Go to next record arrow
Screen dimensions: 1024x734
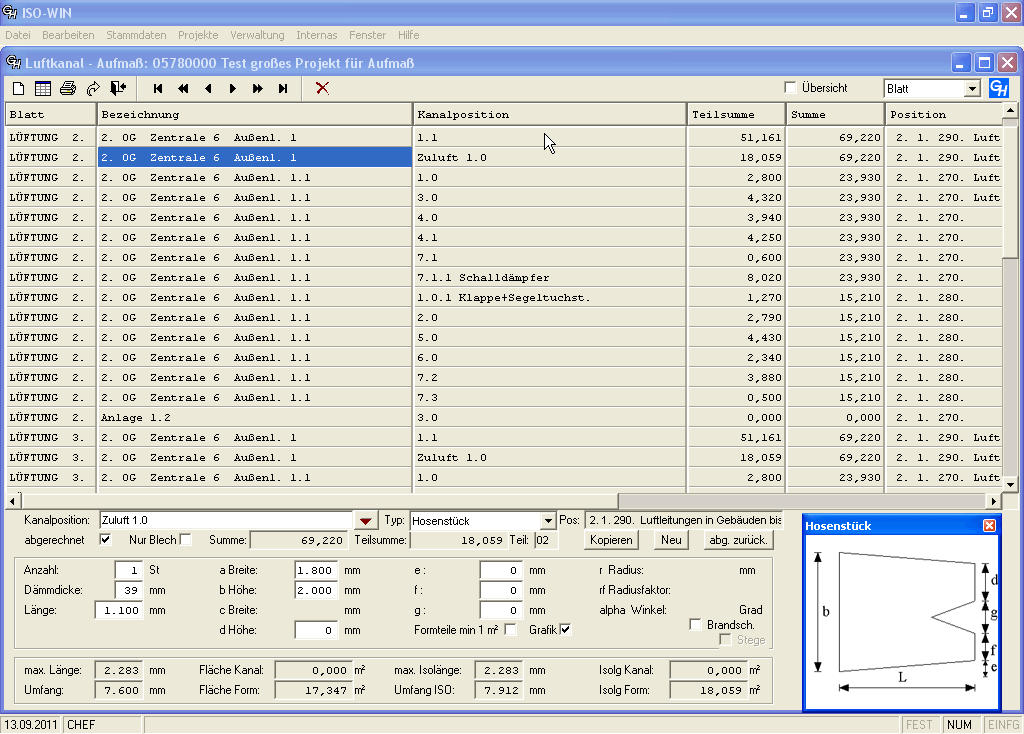(x=233, y=88)
